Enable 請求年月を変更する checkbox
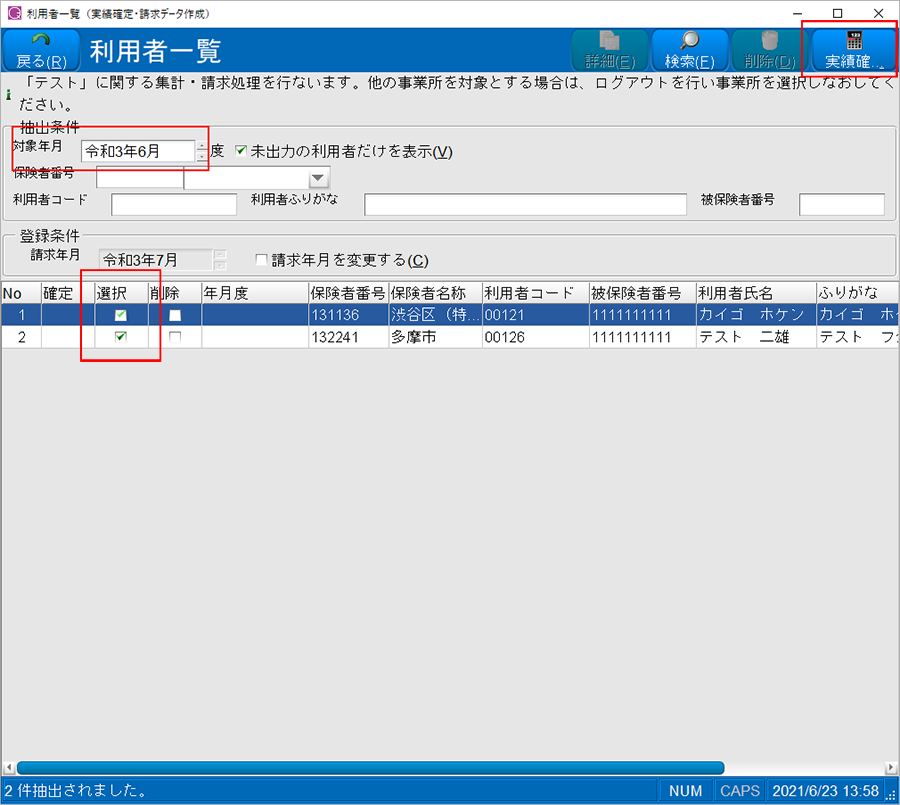This screenshot has height=805, width=900. [262, 260]
